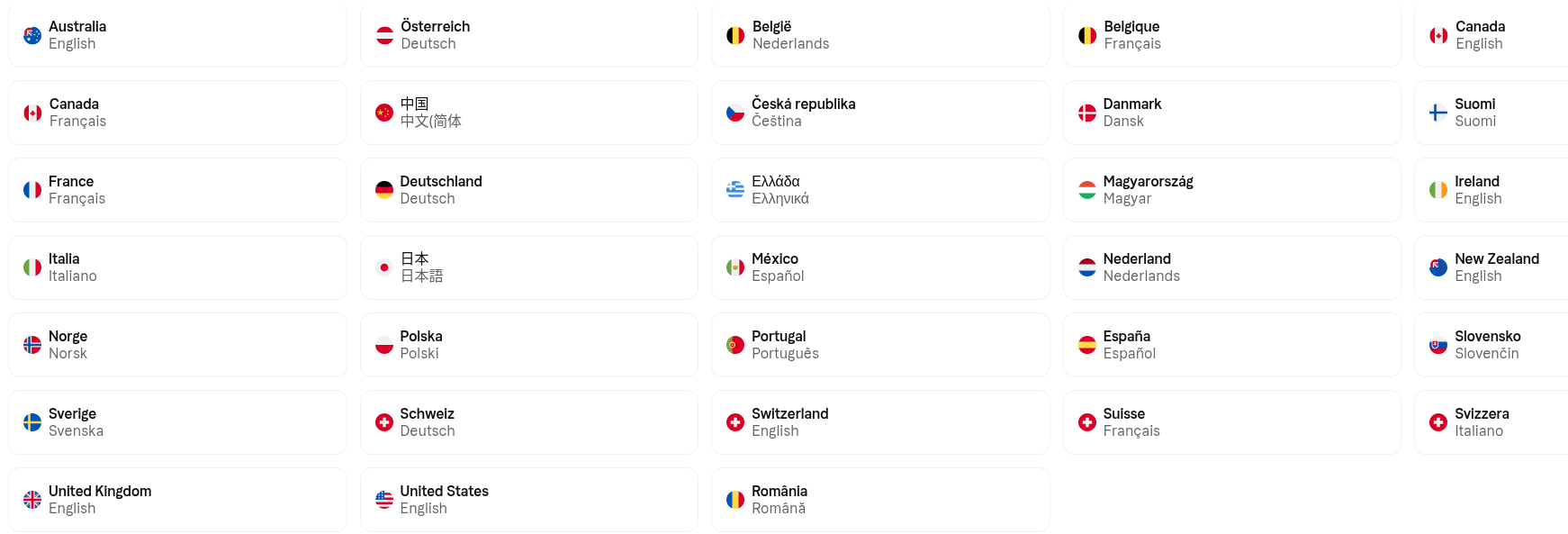The image size is (1568, 534).
Task: Open the Česká republika locale
Action: (880, 113)
